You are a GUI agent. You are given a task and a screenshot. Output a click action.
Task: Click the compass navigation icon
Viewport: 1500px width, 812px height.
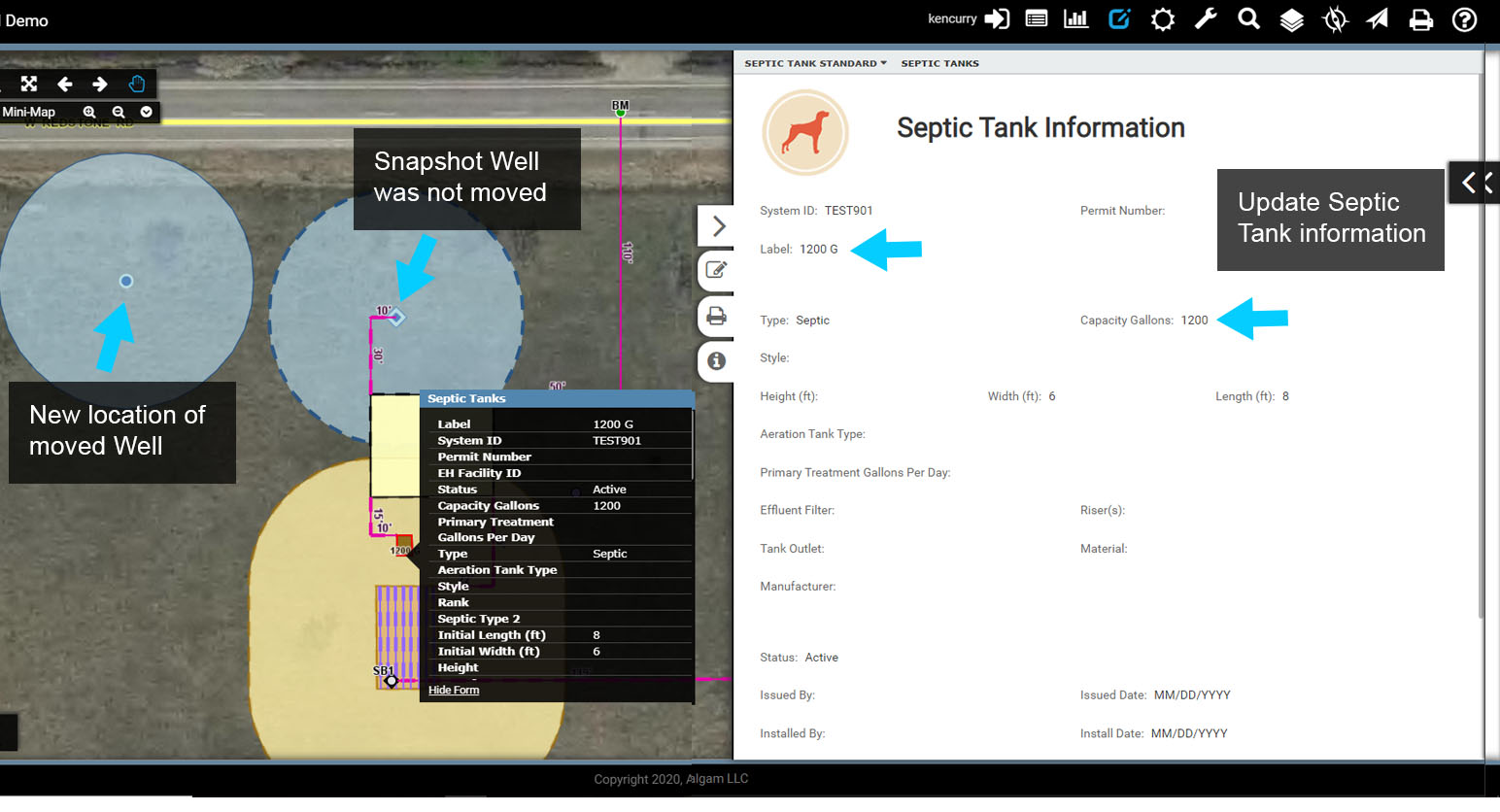[x=1335, y=19]
